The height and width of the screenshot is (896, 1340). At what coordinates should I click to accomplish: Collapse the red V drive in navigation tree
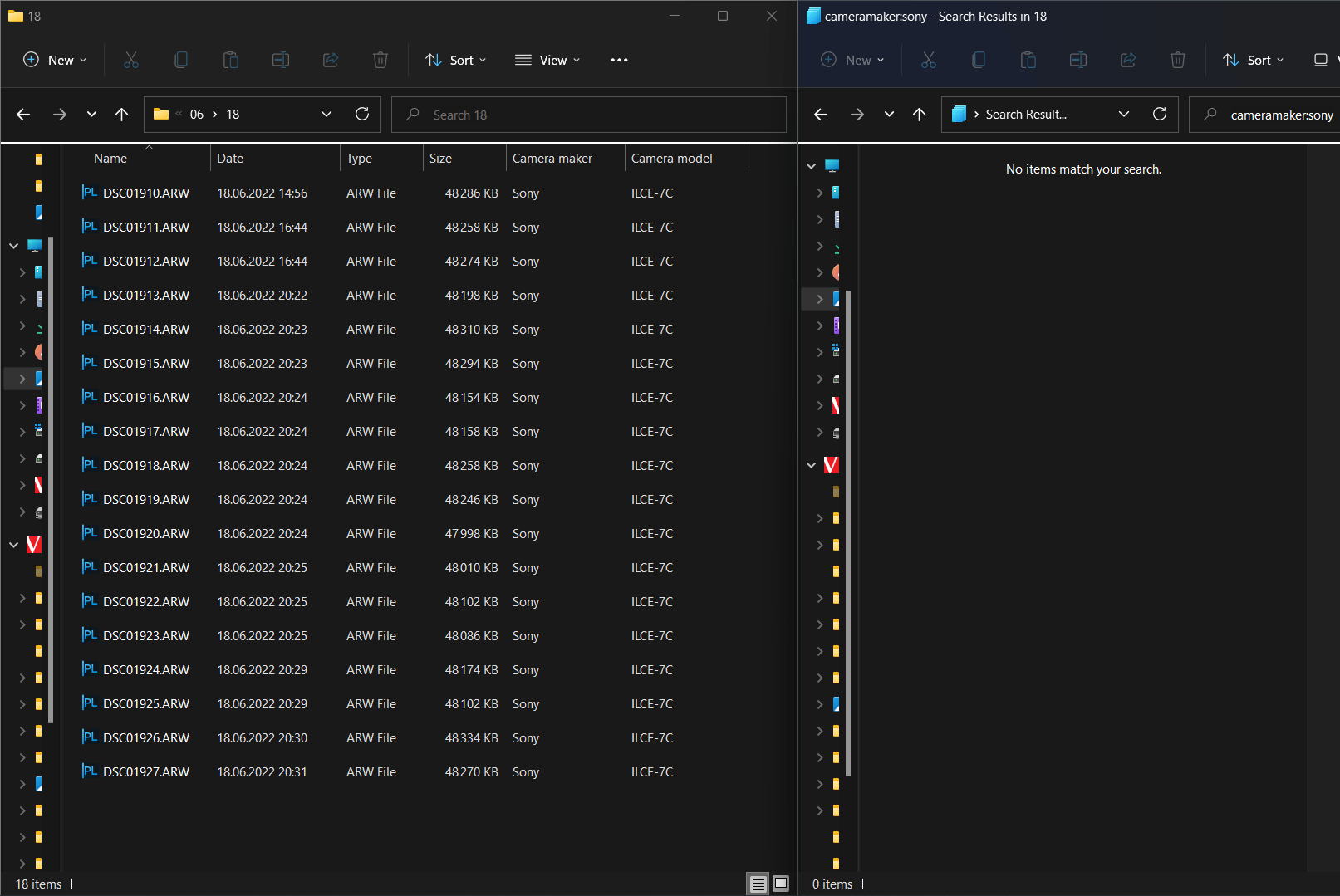[x=12, y=545]
